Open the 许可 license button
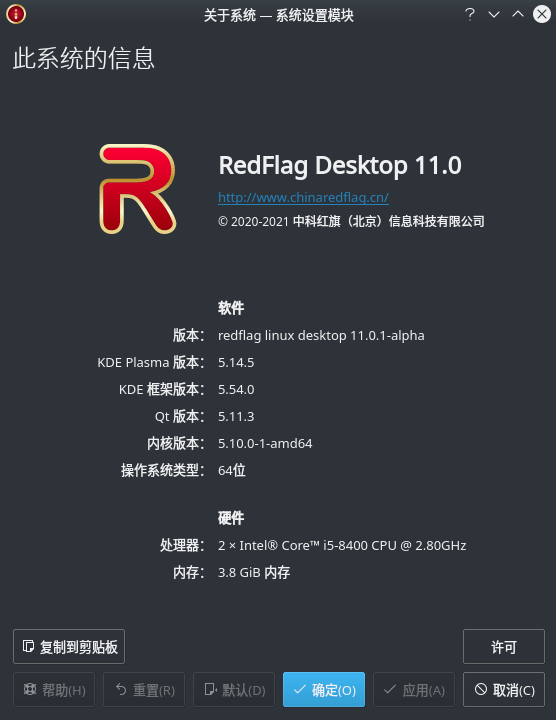This screenshot has width=556, height=720. [504, 647]
